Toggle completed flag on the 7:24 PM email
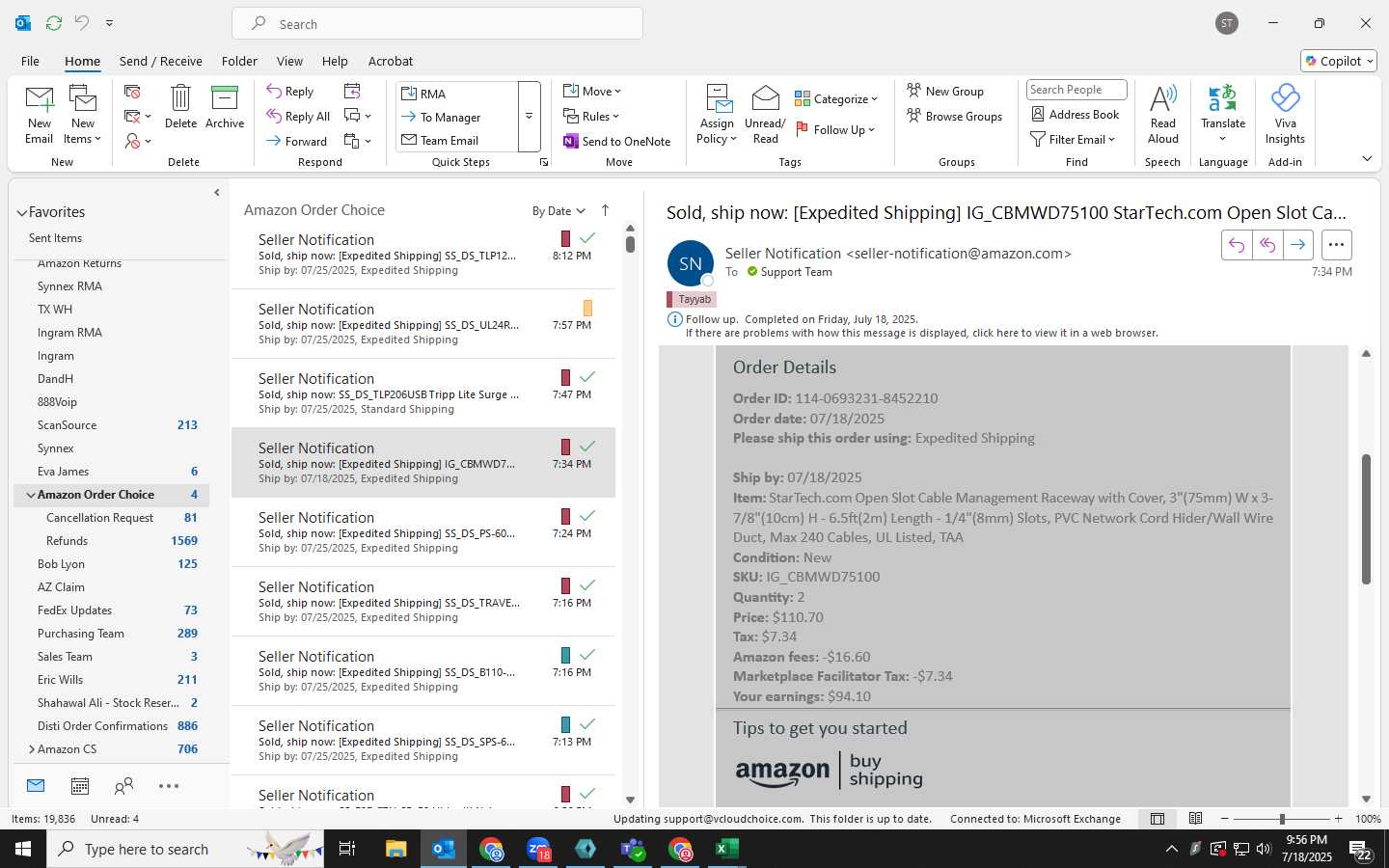The width and height of the screenshot is (1389, 868). click(587, 515)
